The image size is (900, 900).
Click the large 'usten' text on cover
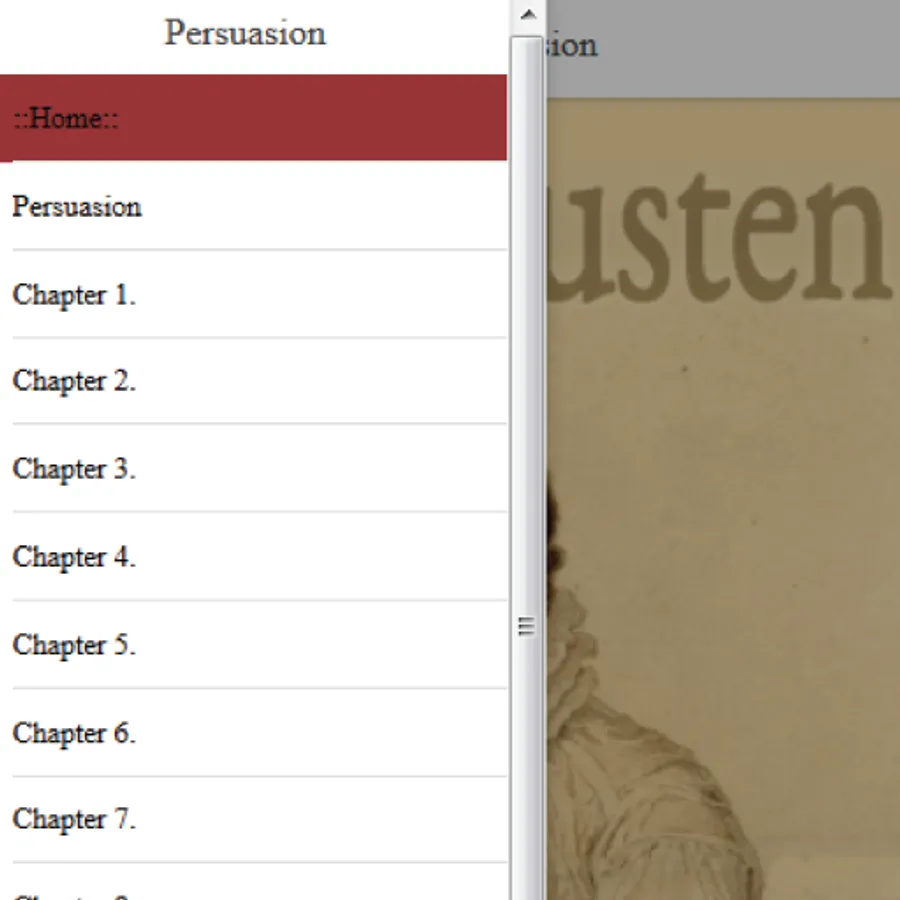tap(720, 236)
